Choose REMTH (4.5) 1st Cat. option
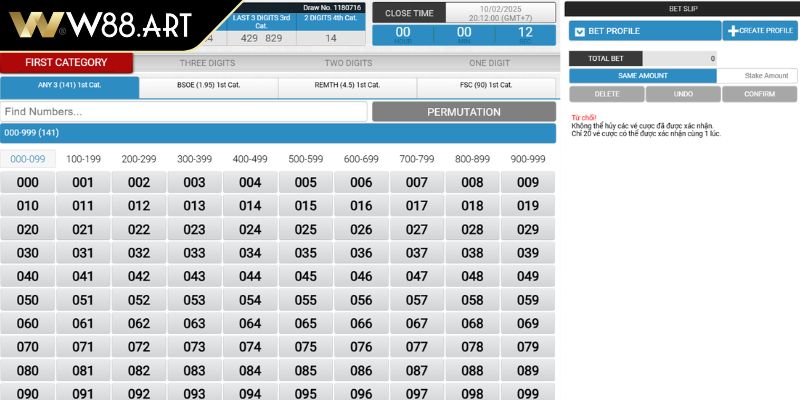The width and height of the screenshot is (800, 400). pyautogui.click(x=347, y=87)
